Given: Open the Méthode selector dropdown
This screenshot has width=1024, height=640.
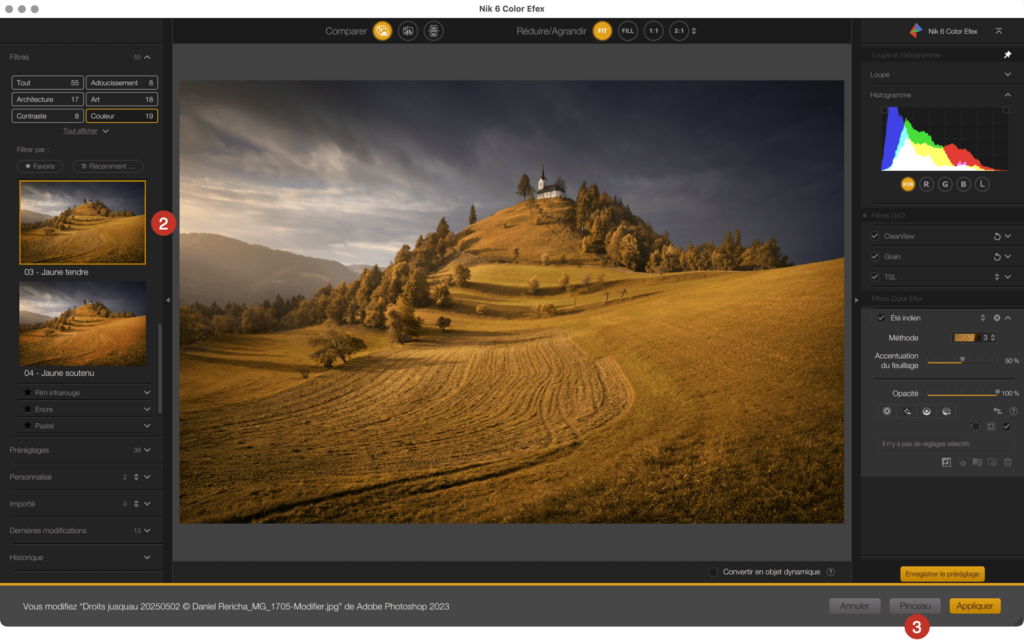Looking at the screenshot, I should [x=974, y=338].
